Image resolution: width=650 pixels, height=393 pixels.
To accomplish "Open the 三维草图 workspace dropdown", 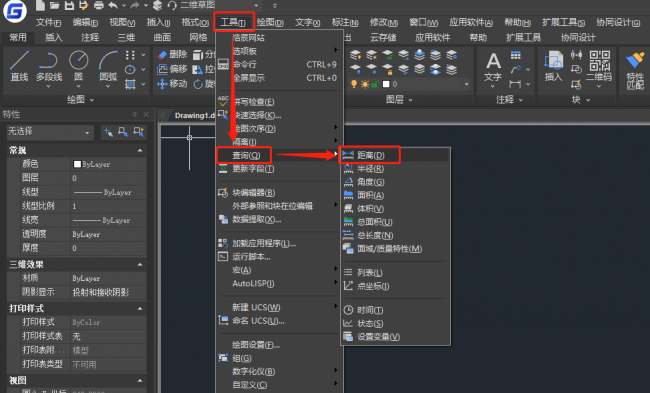I will [219, 5].
